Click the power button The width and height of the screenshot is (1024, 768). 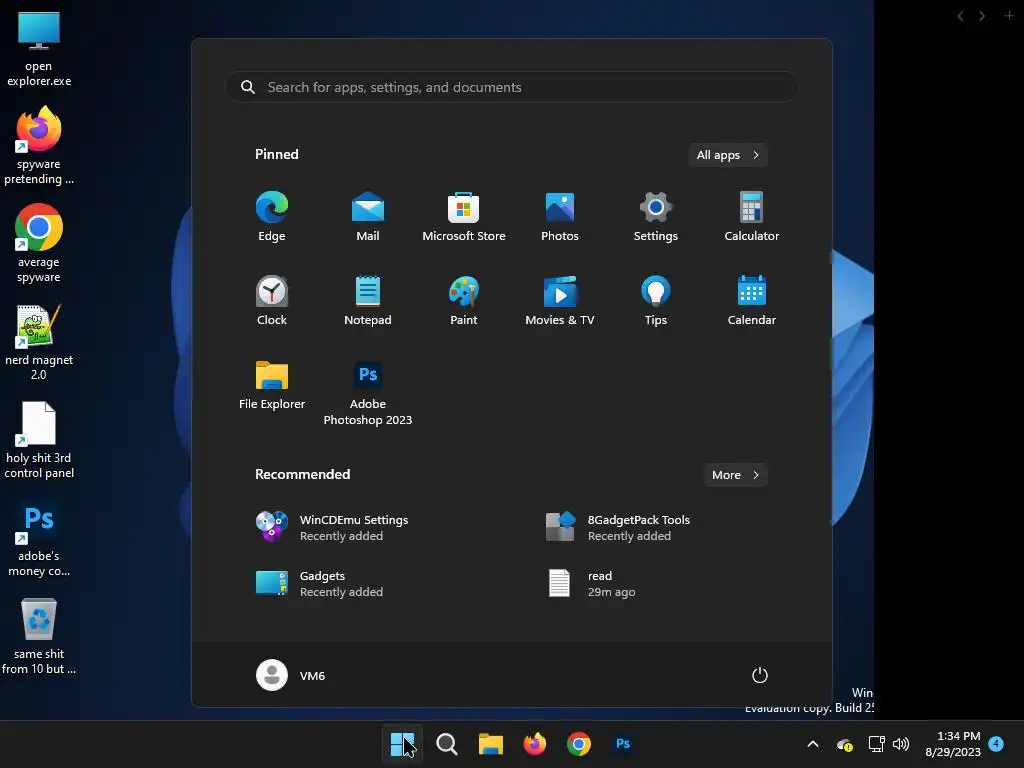760,675
